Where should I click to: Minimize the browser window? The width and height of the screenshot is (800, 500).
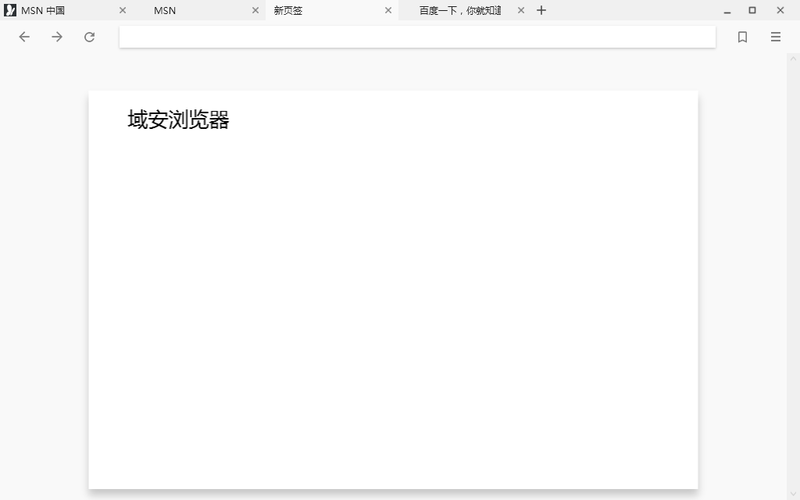[727, 10]
